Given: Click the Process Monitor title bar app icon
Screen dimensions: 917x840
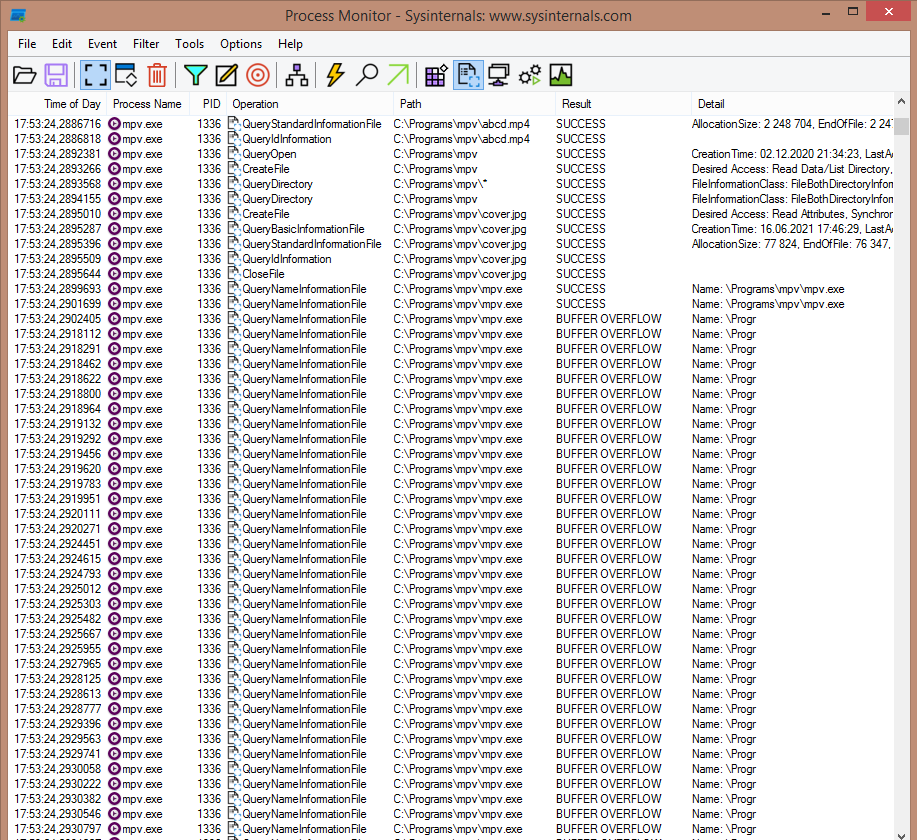Looking at the screenshot, I should pyautogui.click(x=18, y=15).
